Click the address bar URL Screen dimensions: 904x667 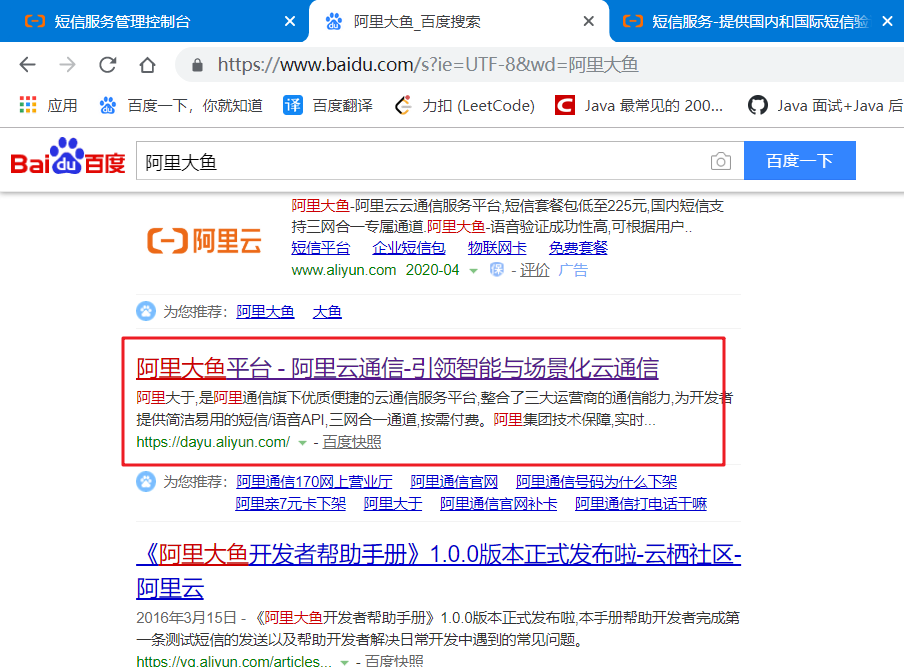pyautogui.click(x=428, y=65)
